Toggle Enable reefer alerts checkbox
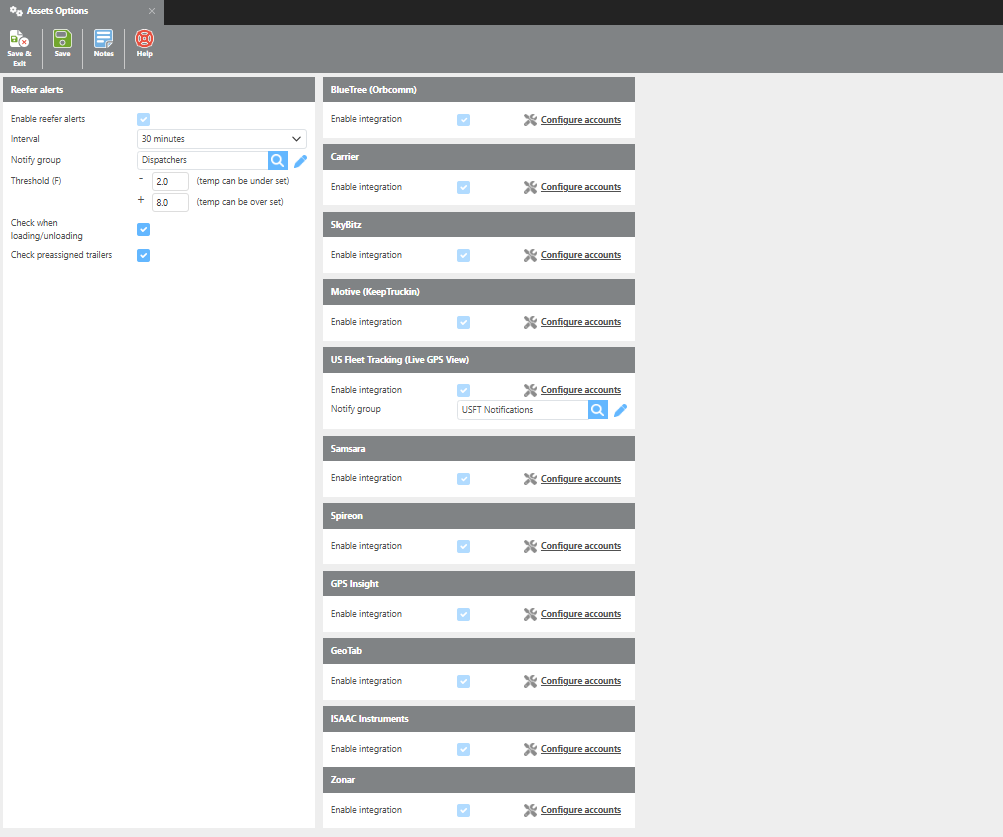The image size is (1003, 837). 143,119
